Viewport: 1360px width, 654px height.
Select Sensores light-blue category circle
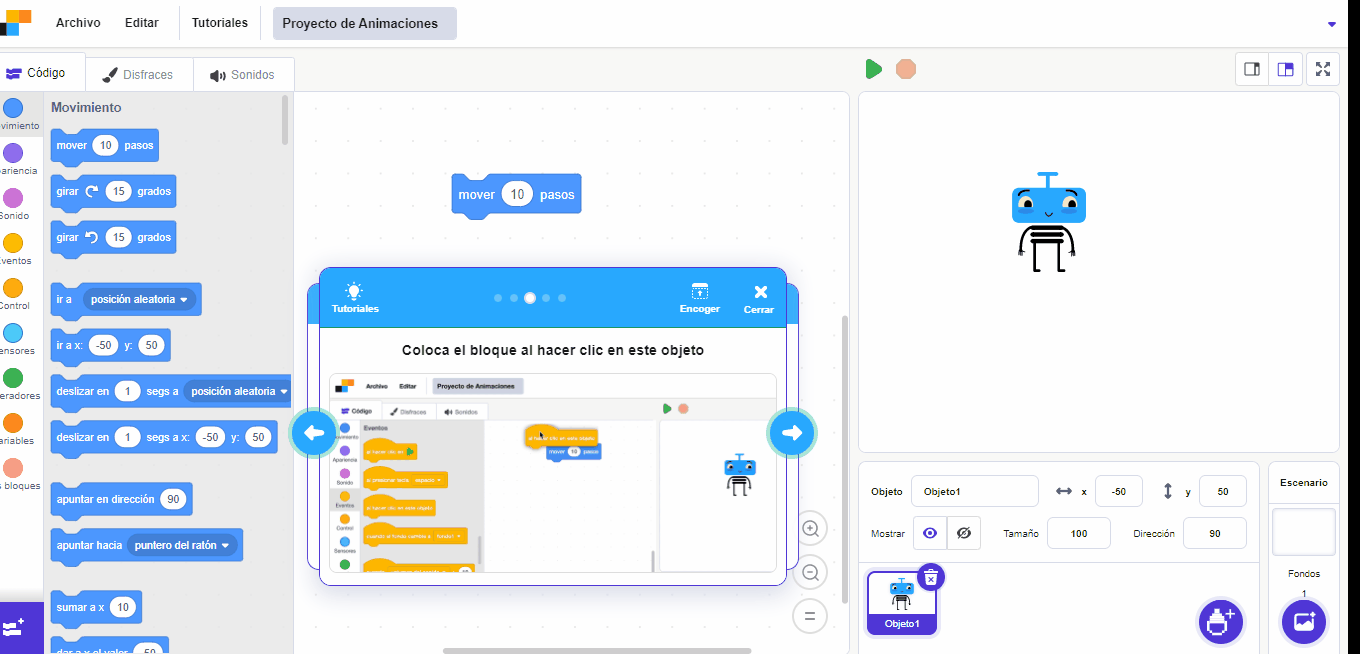coord(13,332)
